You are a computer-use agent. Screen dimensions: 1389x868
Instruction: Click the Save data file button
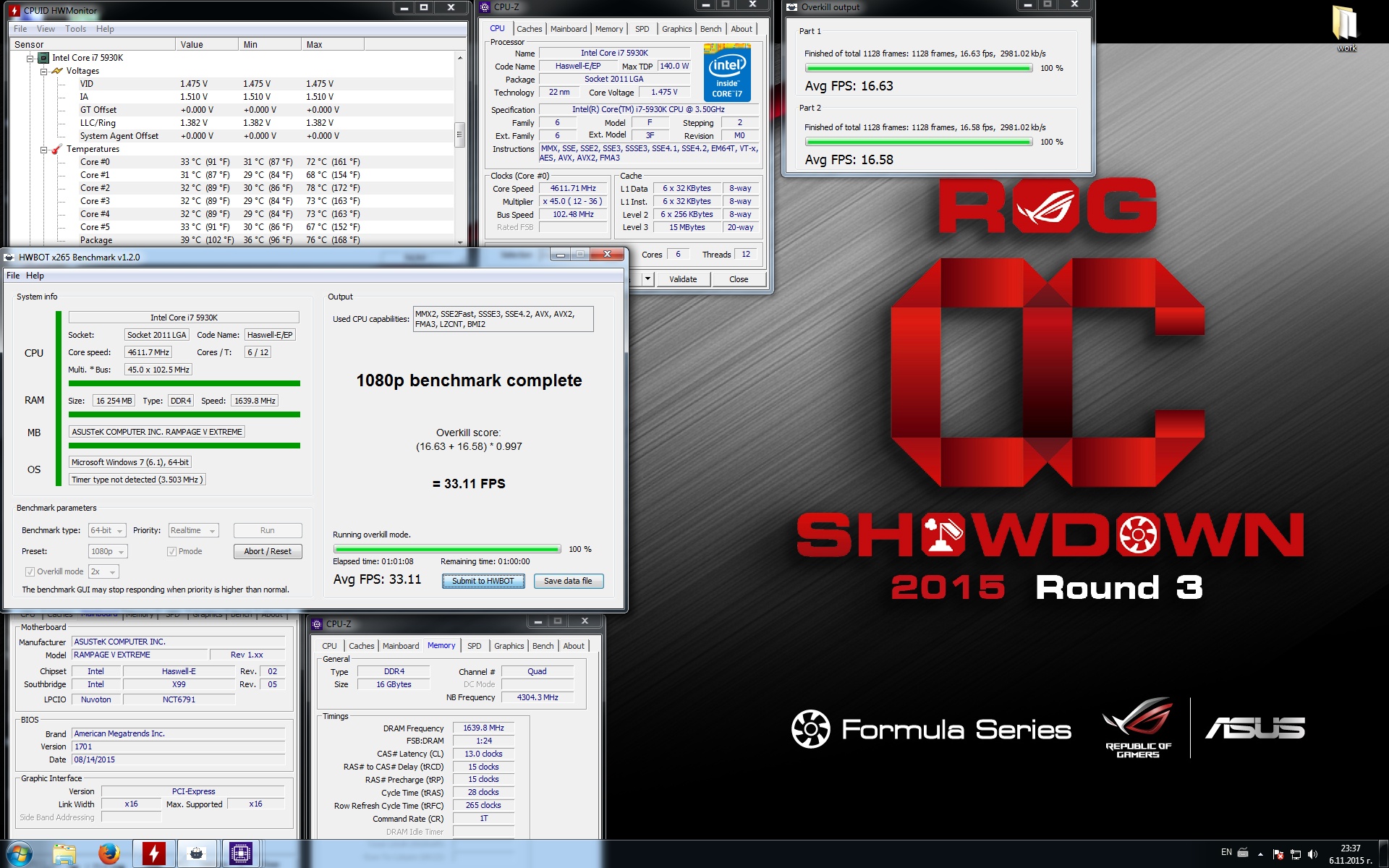click(x=568, y=581)
